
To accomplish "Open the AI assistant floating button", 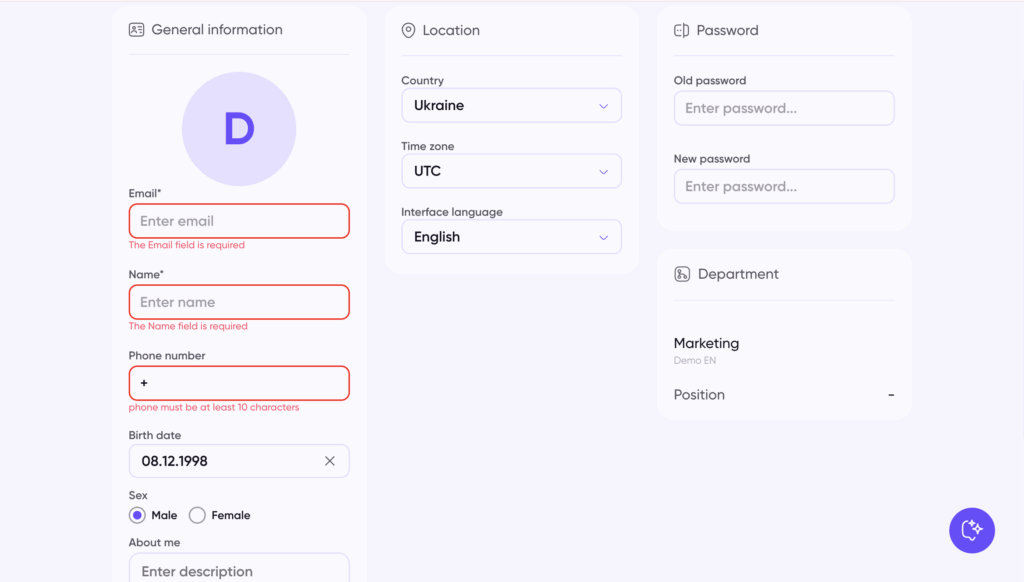I will click(971, 530).
